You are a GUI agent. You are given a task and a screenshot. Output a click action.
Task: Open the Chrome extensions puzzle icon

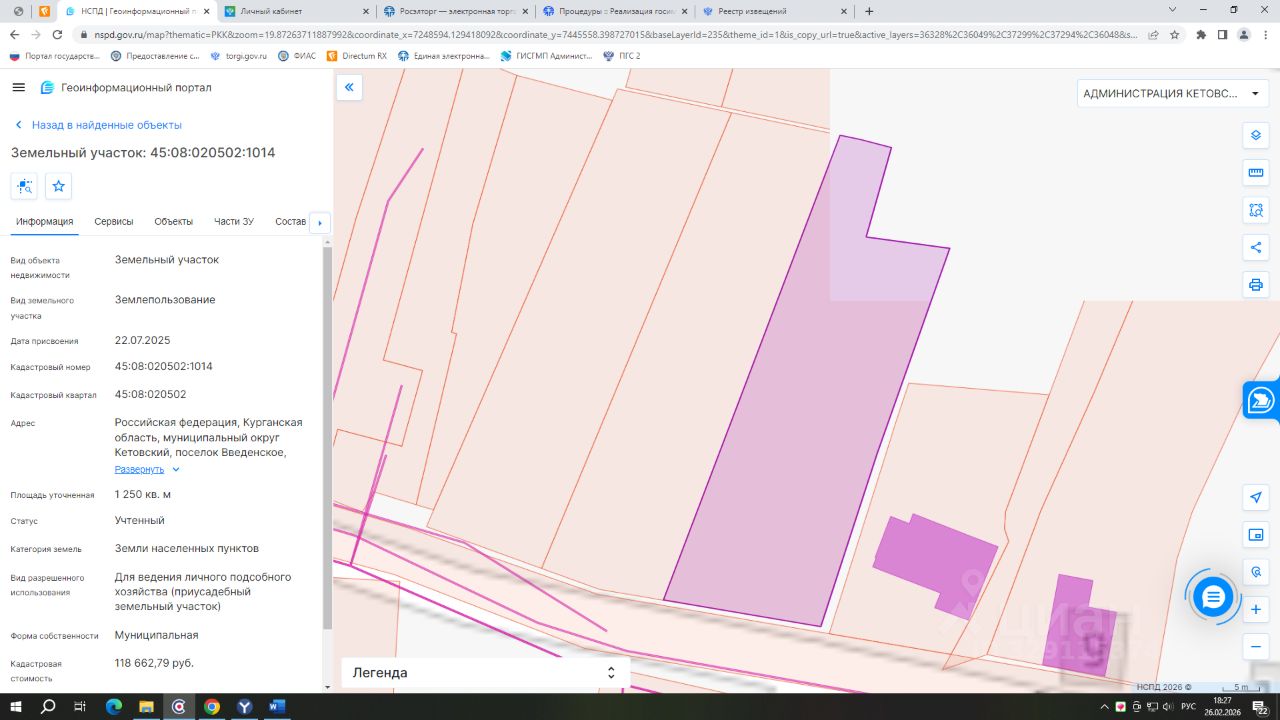(1201, 34)
